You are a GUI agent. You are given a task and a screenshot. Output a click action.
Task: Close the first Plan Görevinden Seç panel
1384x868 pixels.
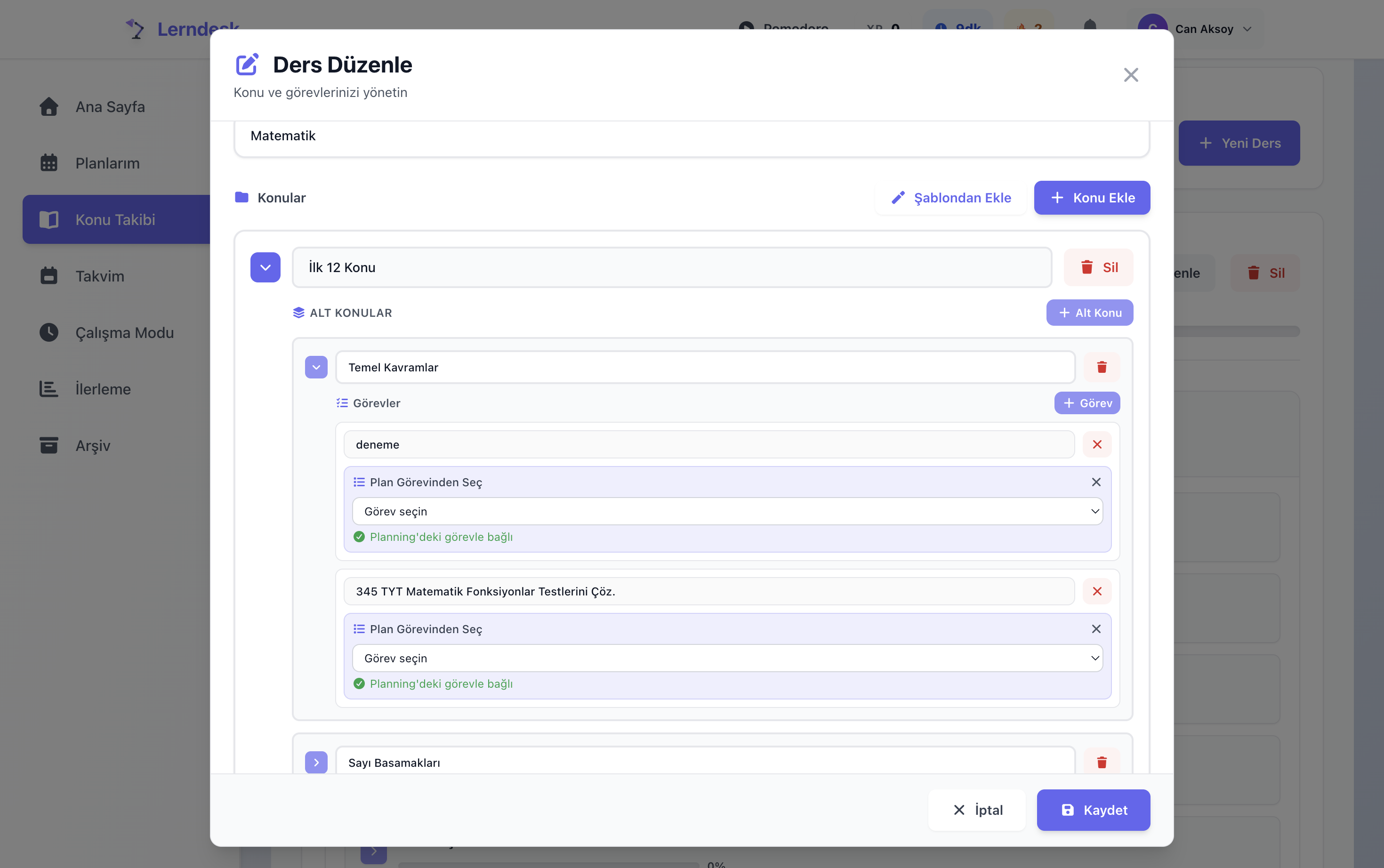tap(1095, 482)
